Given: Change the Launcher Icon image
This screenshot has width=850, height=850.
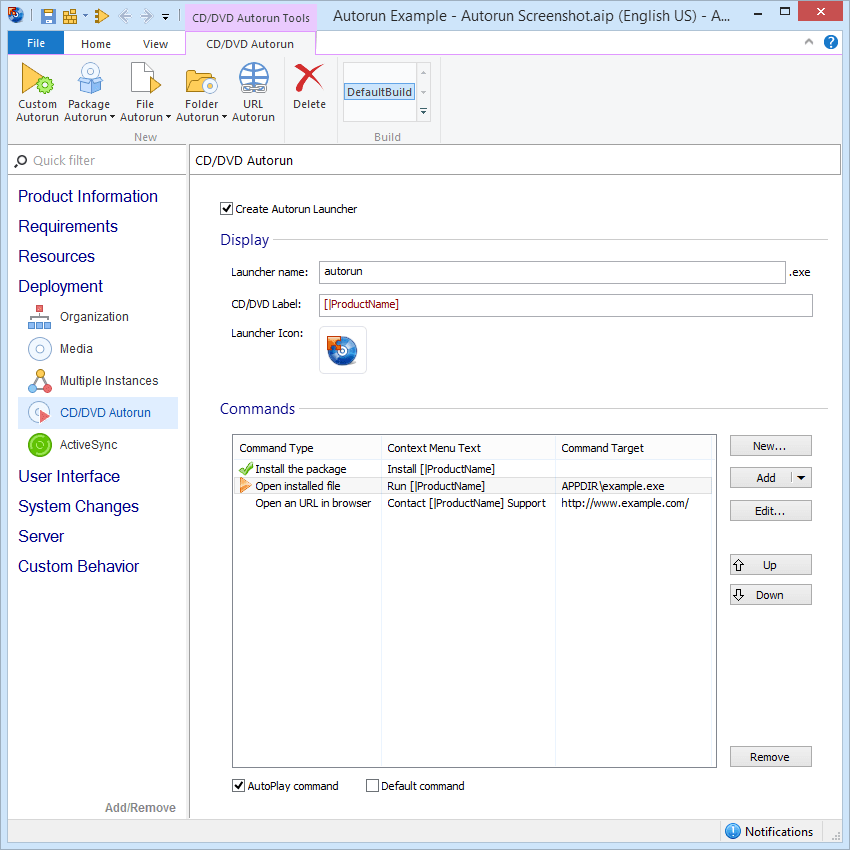Looking at the screenshot, I should pyautogui.click(x=343, y=350).
